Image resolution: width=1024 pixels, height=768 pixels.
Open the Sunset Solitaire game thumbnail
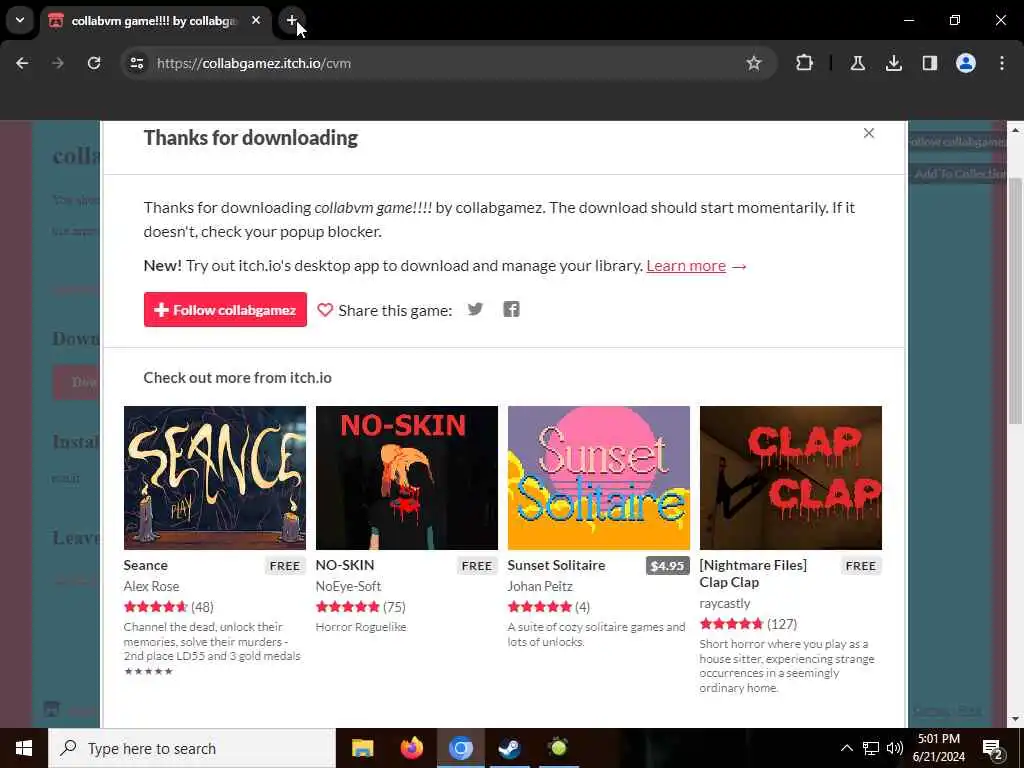[x=599, y=477]
